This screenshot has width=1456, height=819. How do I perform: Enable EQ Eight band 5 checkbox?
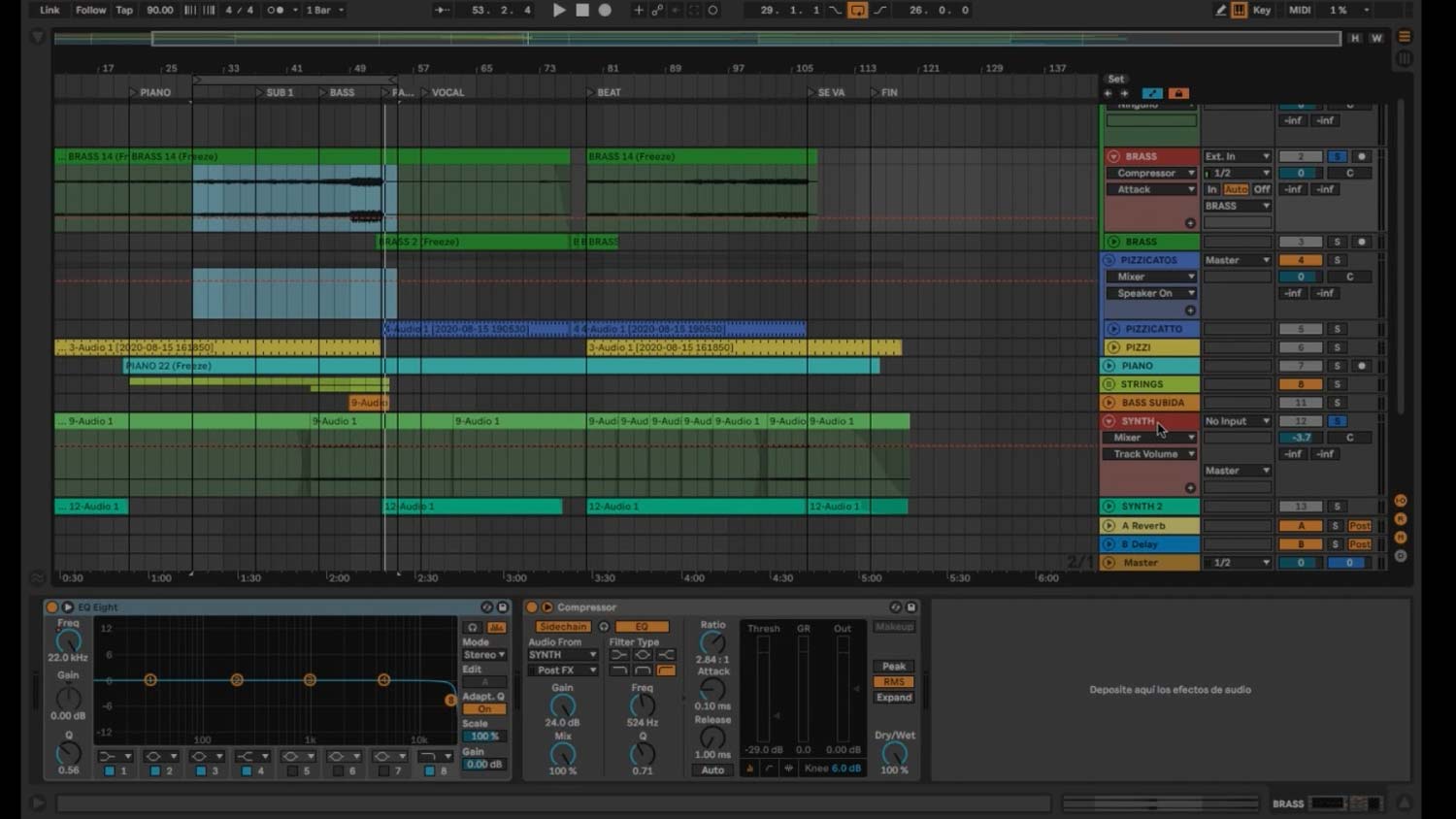point(292,771)
